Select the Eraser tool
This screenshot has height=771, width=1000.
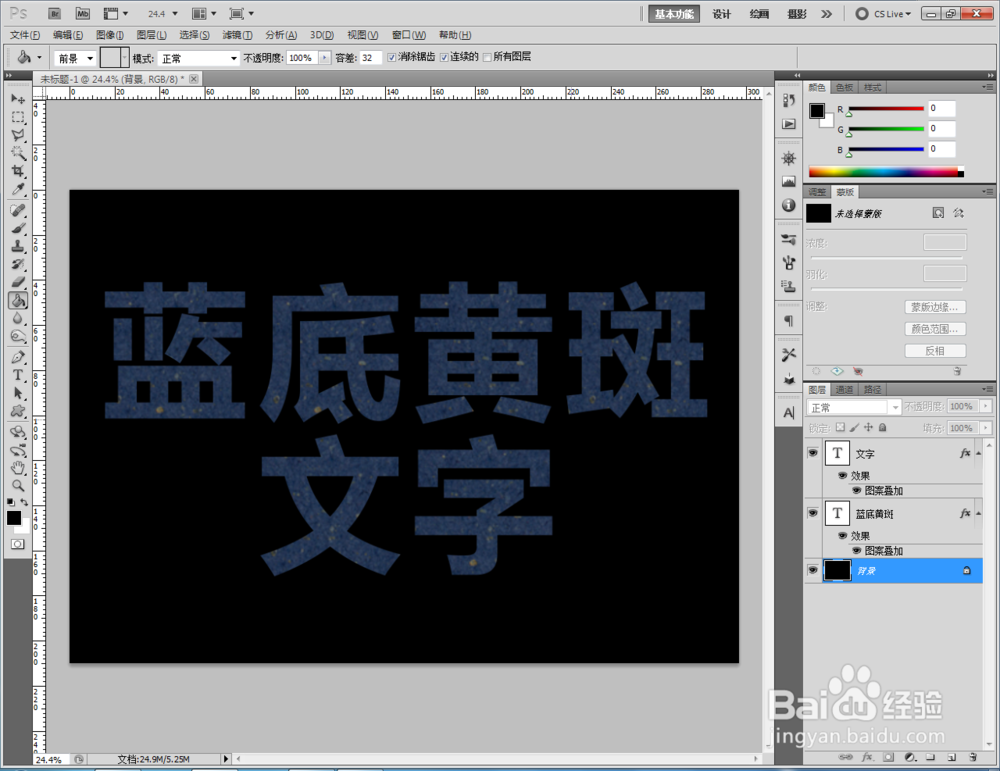(18, 282)
